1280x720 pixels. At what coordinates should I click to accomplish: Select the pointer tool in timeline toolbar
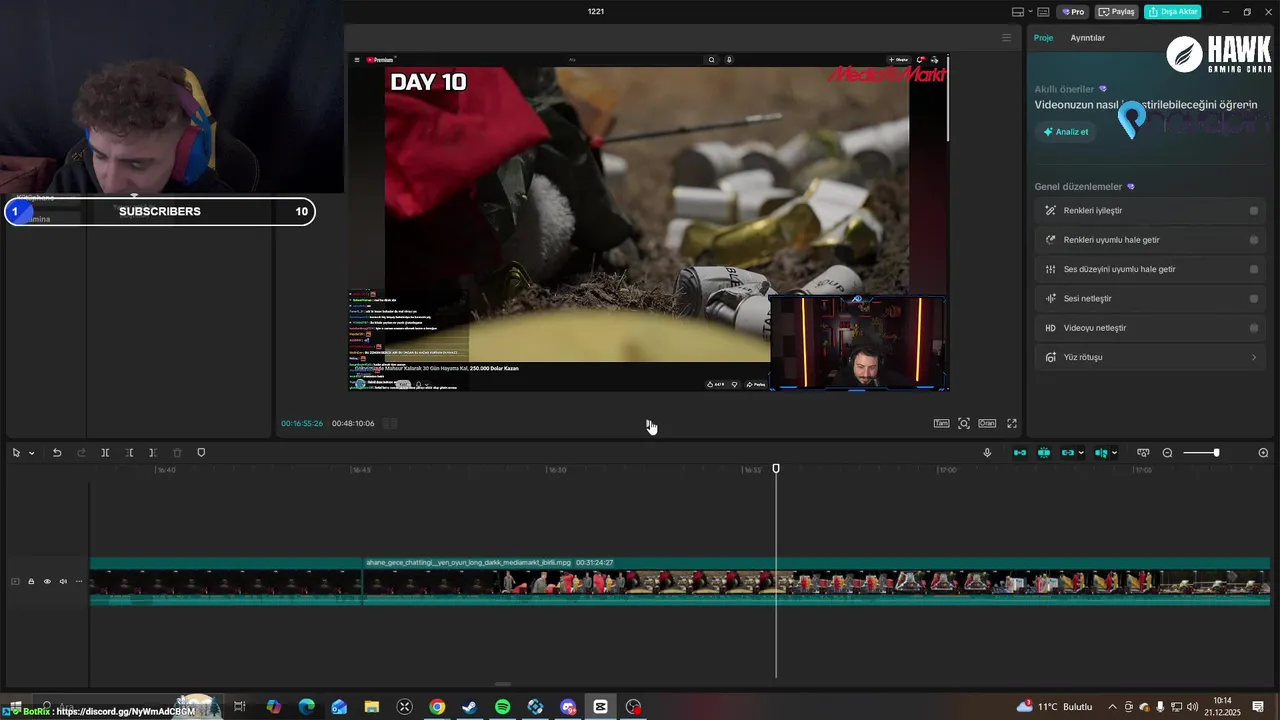click(x=16, y=453)
